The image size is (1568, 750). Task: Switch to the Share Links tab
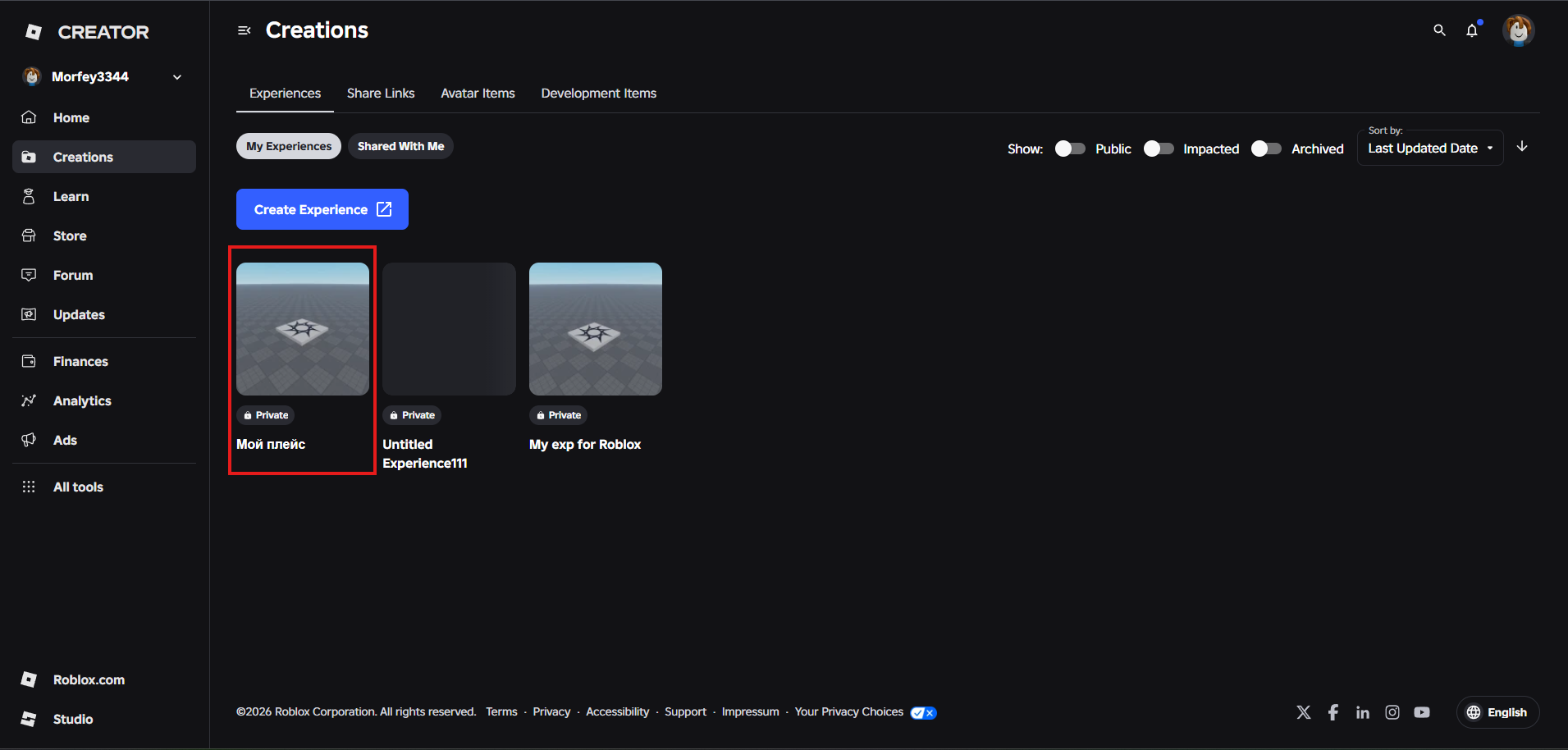[381, 94]
